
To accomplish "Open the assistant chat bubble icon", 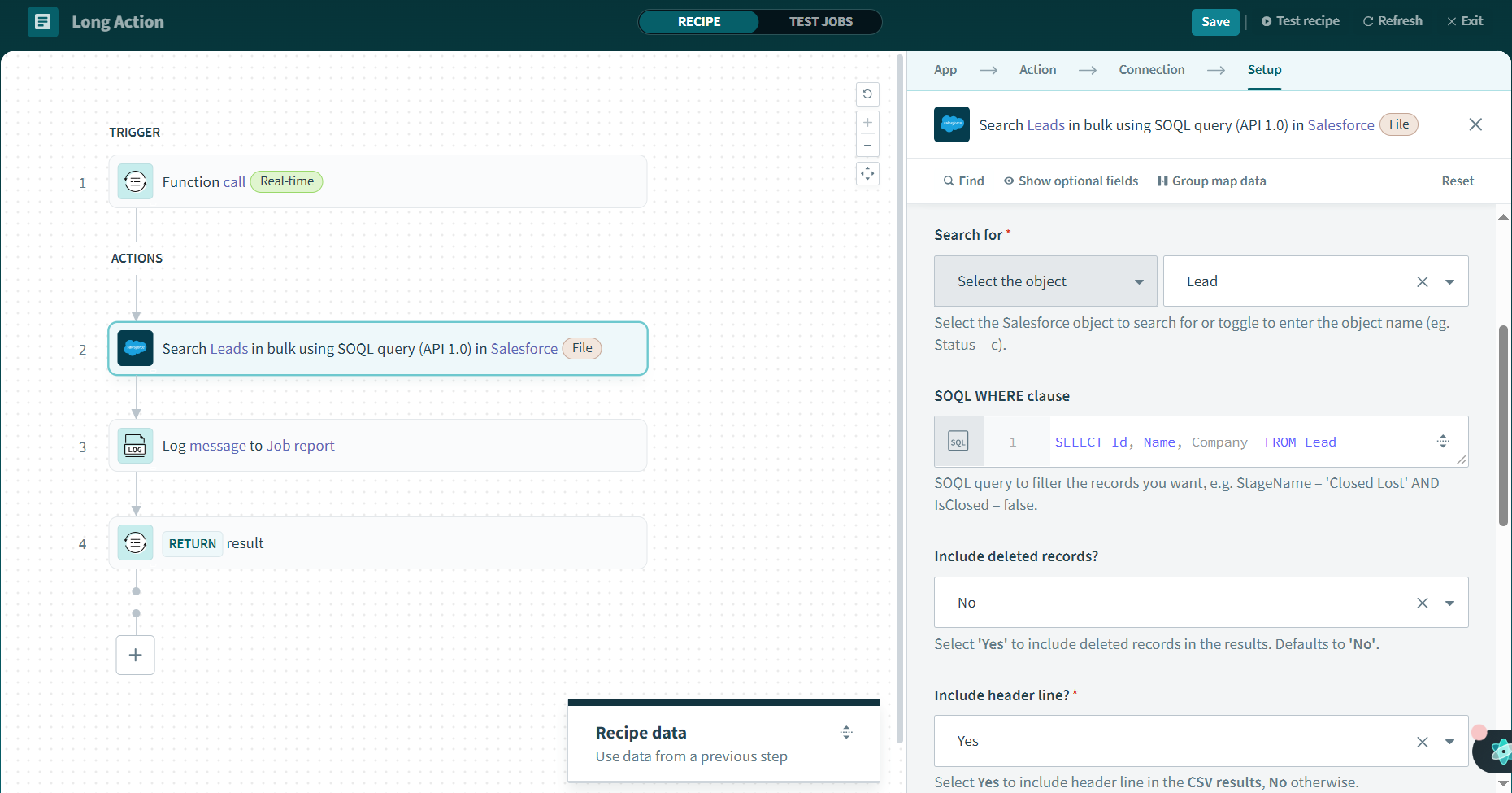I will click(1497, 750).
